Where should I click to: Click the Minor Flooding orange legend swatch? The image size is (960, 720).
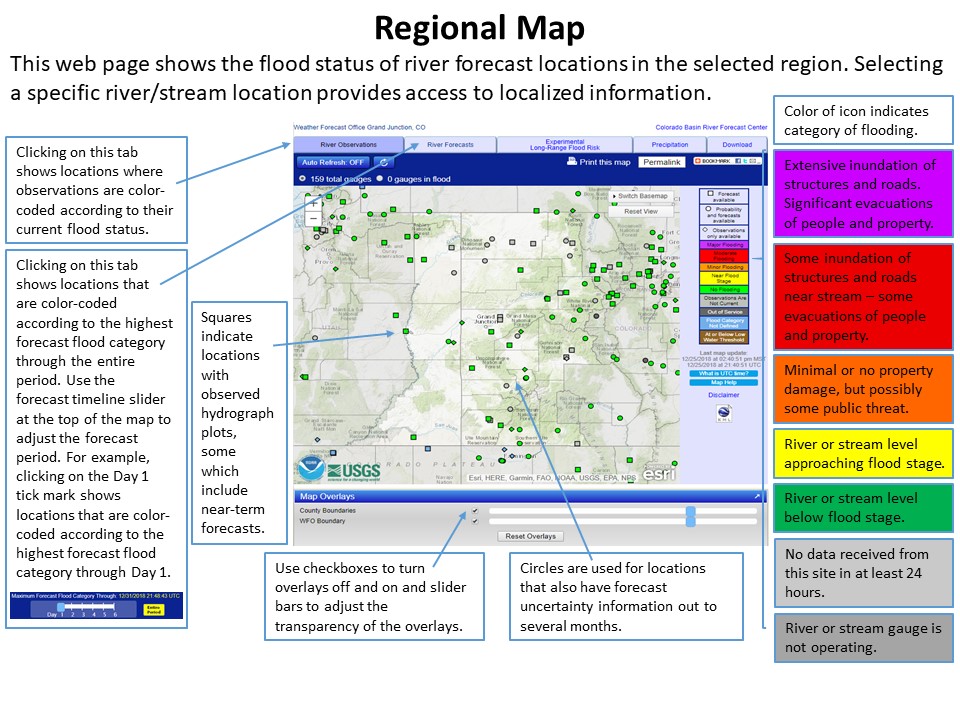(724, 267)
